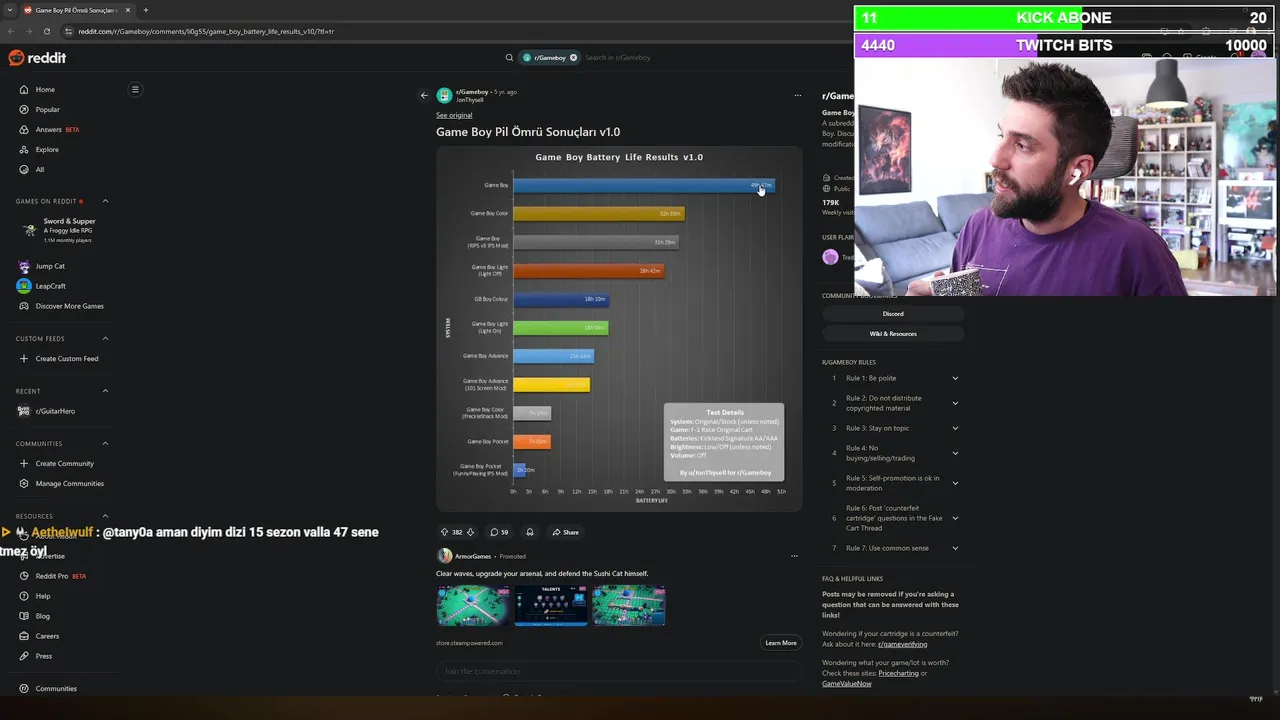Give an award to the post

pos(530,532)
